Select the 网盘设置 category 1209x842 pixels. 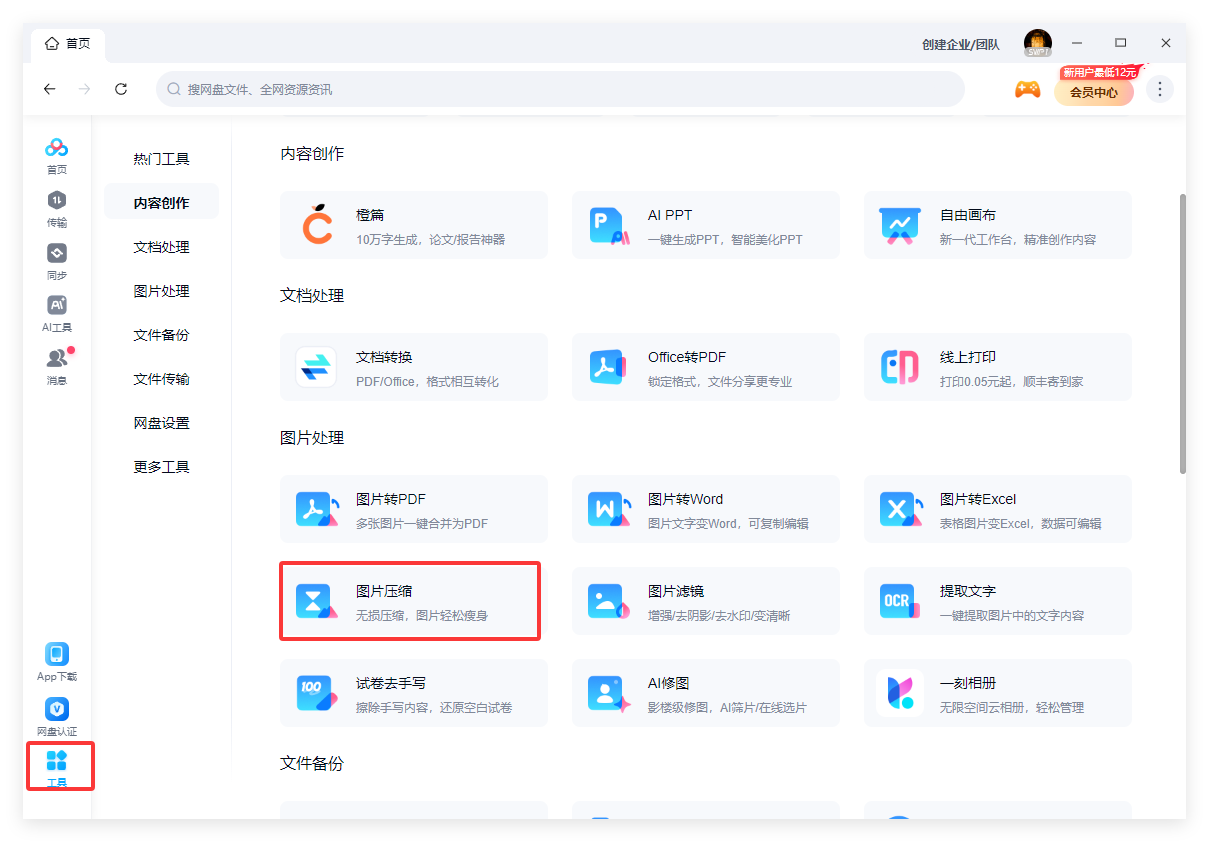click(161, 423)
